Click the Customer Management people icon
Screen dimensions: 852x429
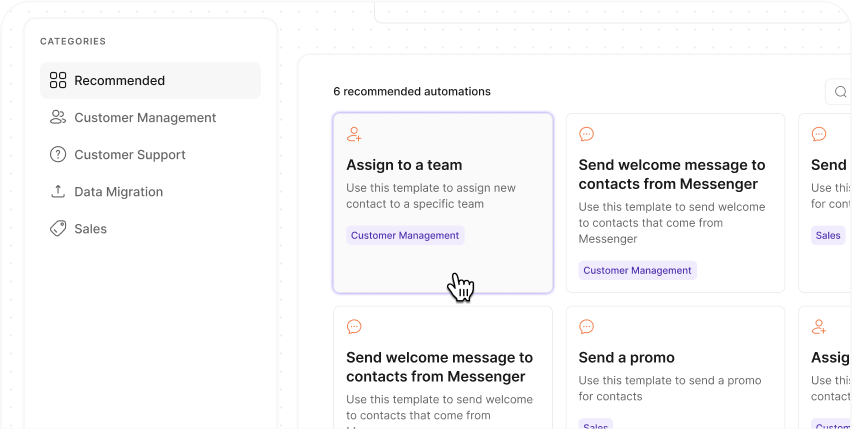[x=58, y=117]
